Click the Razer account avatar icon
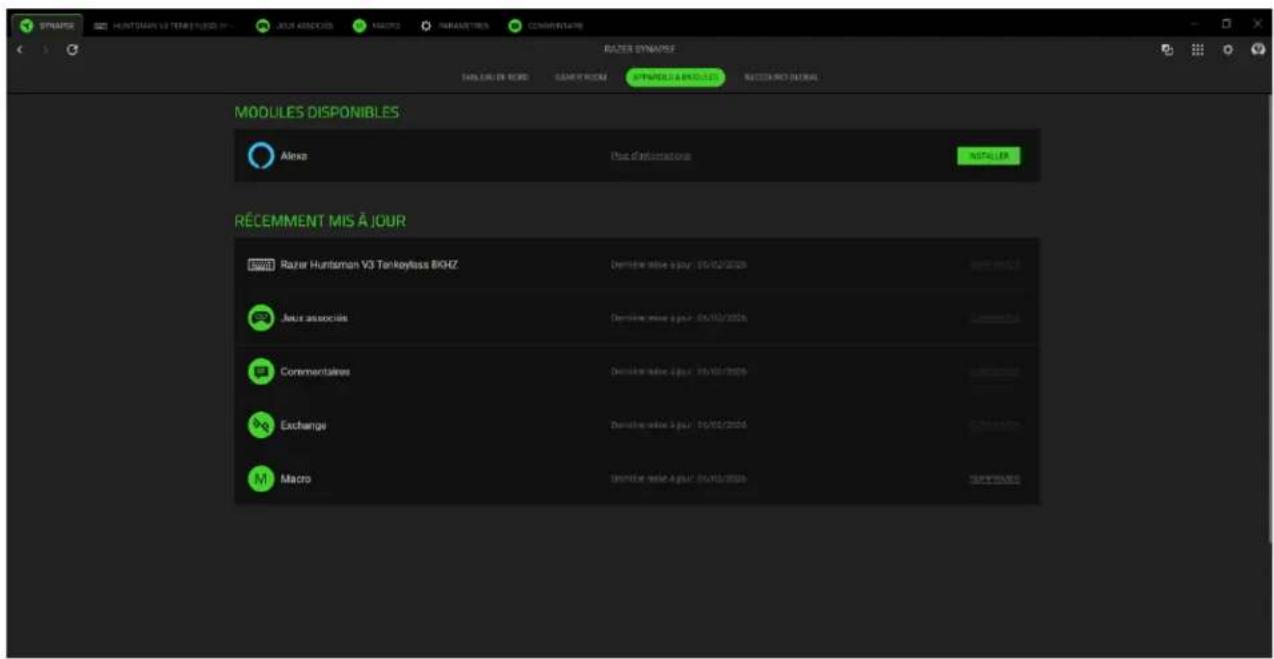This screenshot has height=659, width=1274. pyautogui.click(x=1259, y=49)
